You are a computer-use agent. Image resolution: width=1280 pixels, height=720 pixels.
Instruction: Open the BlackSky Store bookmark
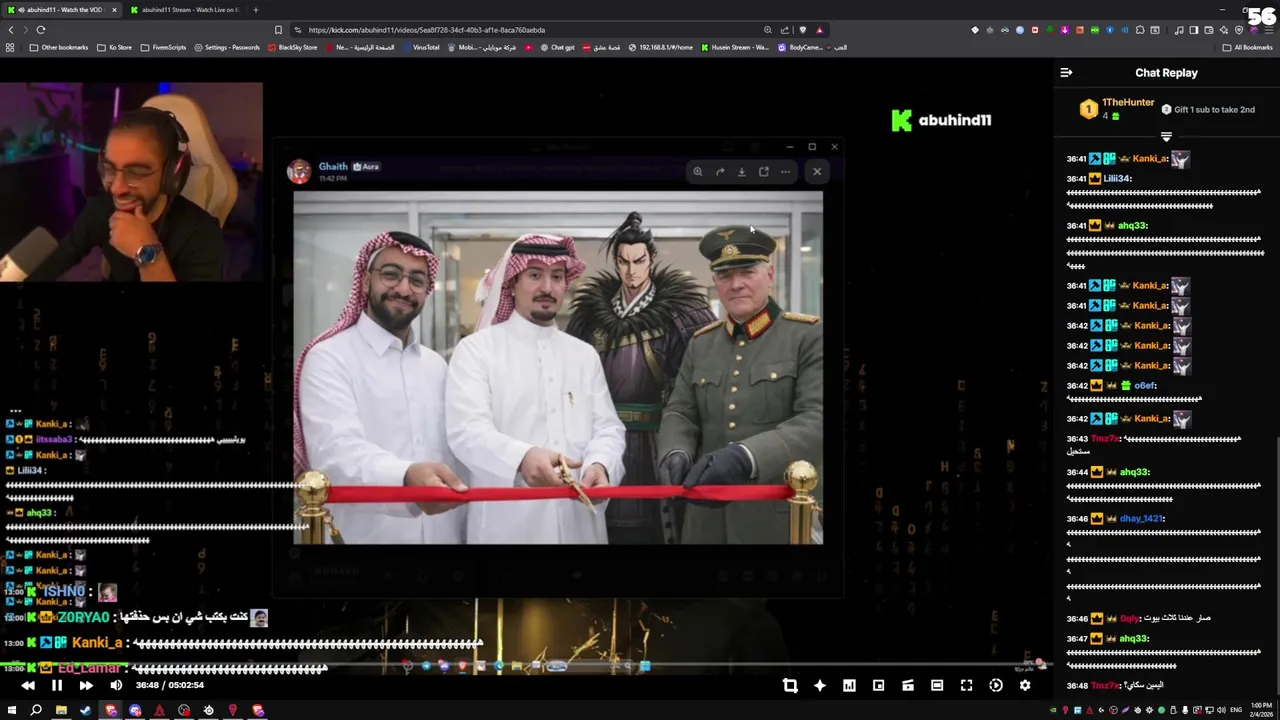pos(293,47)
